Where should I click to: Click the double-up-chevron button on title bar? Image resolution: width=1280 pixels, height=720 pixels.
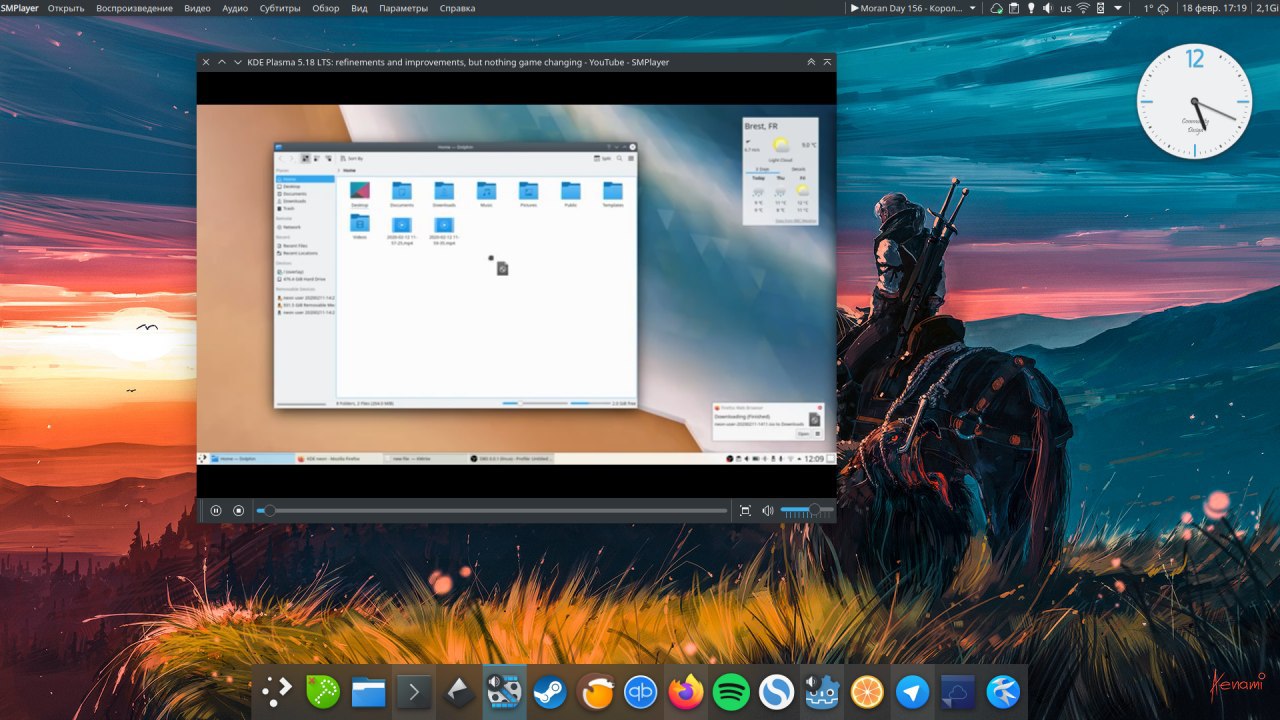click(x=811, y=62)
